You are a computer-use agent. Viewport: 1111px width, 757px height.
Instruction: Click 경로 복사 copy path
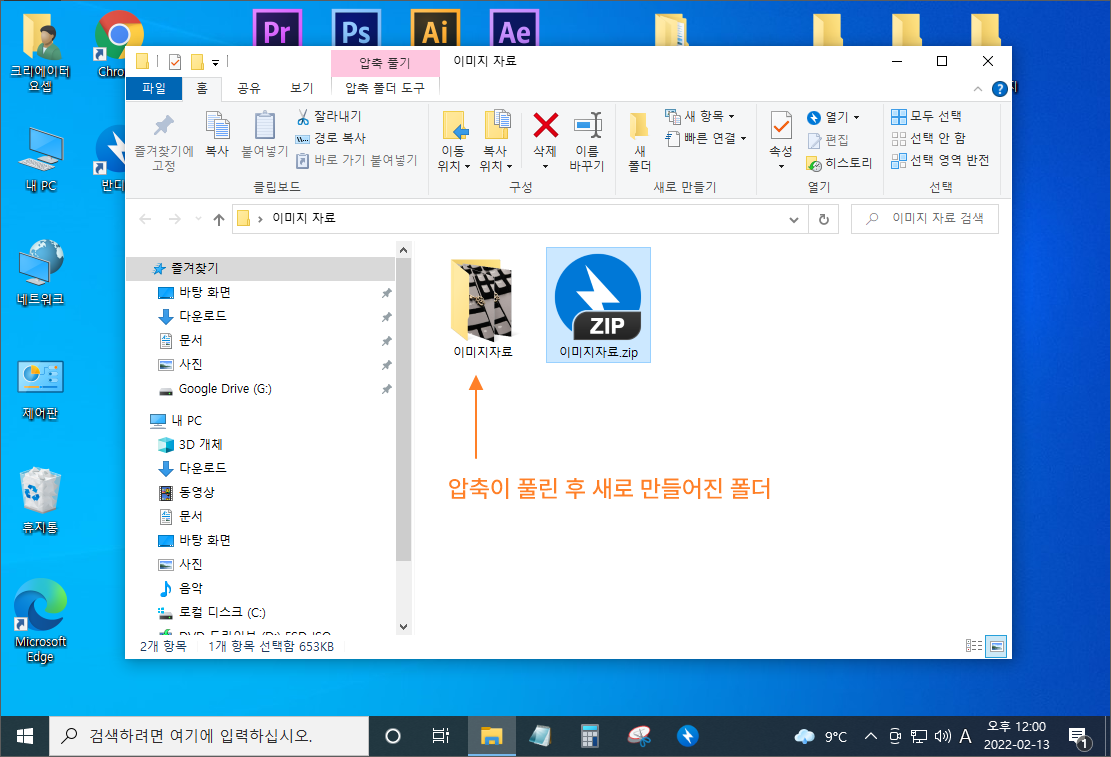pos(331,138)
